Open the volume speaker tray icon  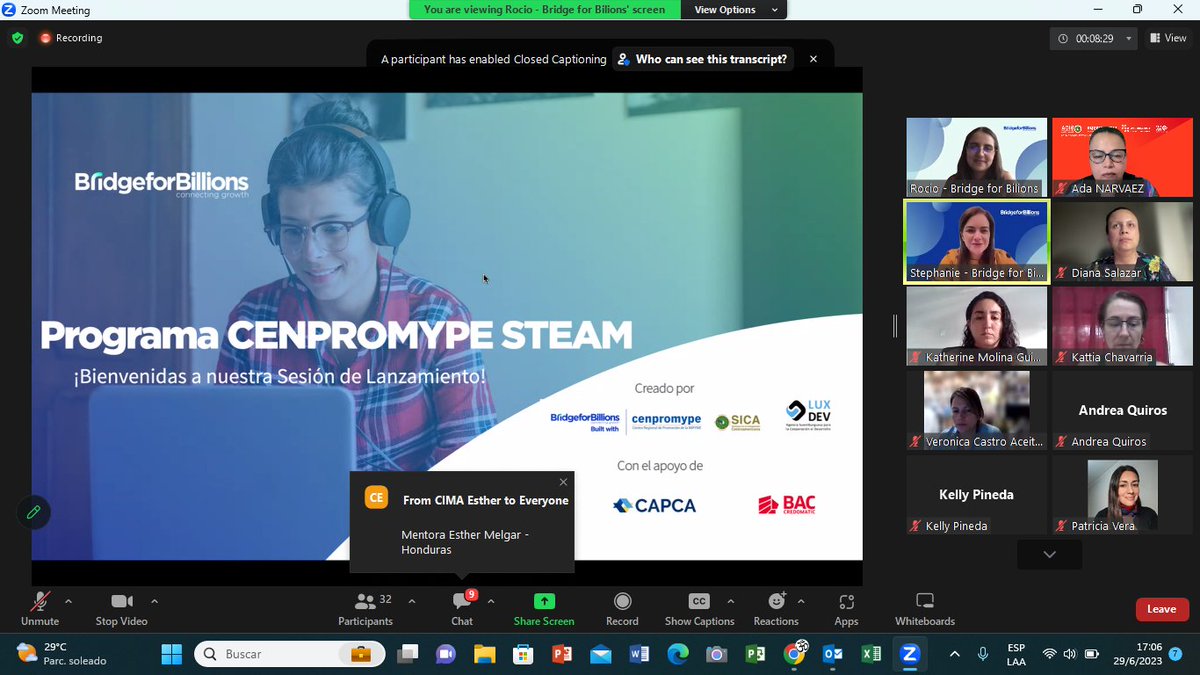1070,654
